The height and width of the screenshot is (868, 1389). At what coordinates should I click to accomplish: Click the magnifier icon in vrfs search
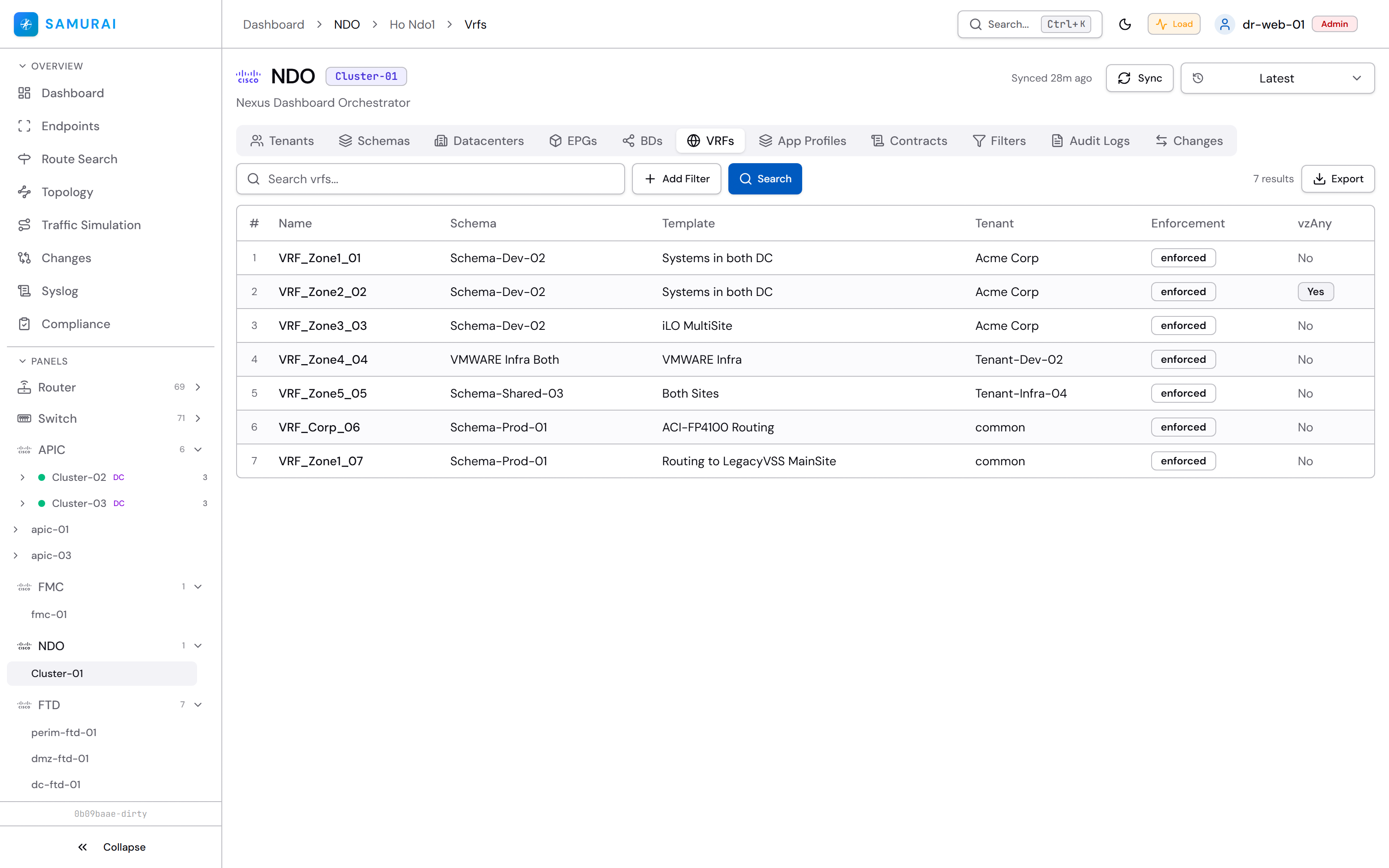[x=253, y=179]
